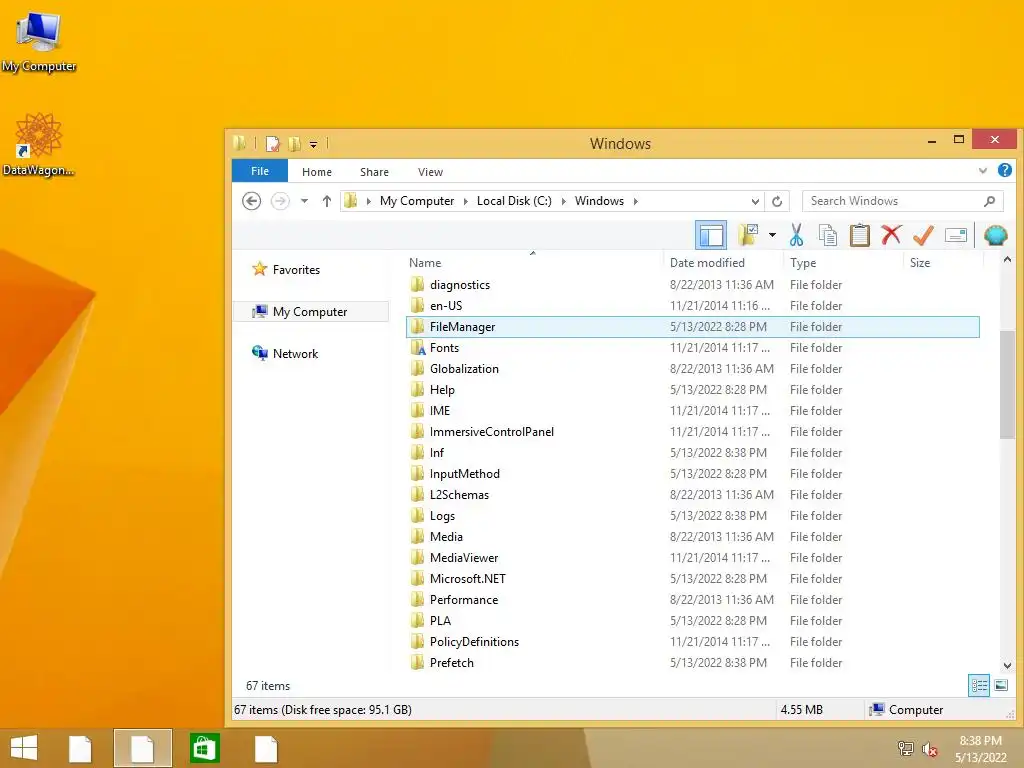Click the network tray icon

pyautogui.click(x=905, y=748)
